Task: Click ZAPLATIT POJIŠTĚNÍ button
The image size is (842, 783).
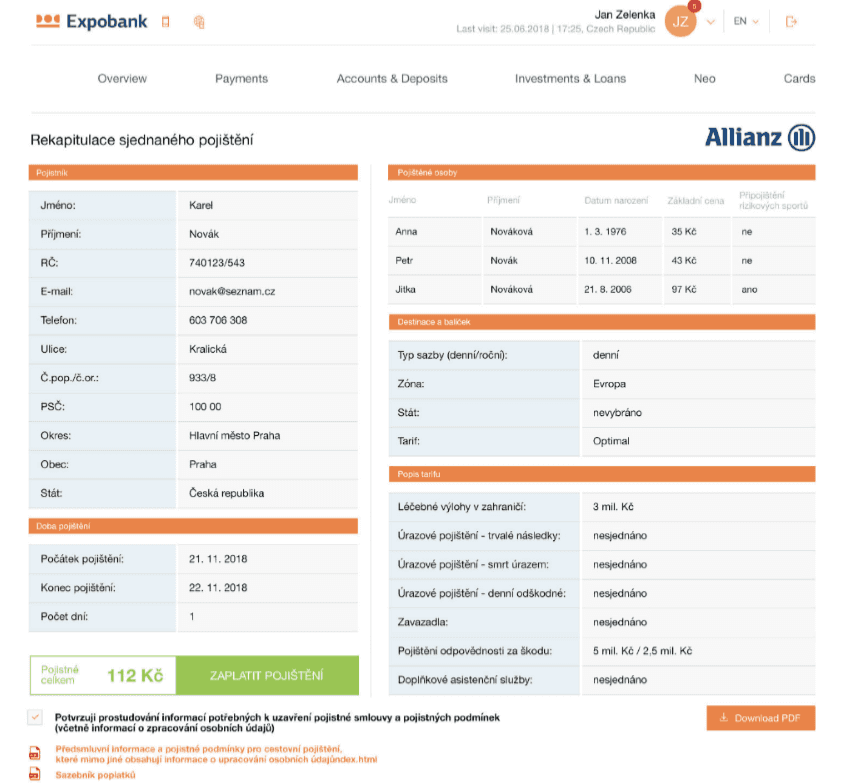Action: (x=267, y=675)
